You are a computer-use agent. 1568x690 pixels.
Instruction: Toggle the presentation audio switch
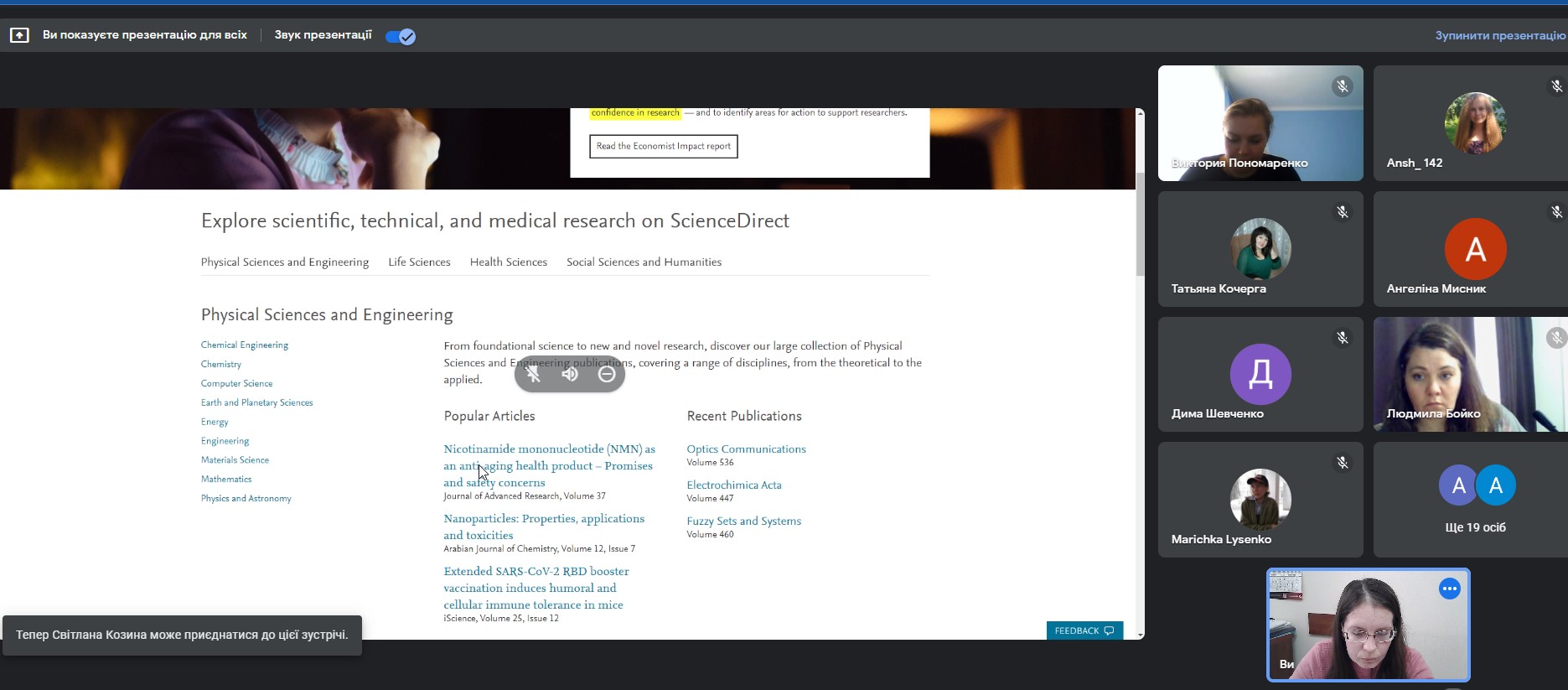pos(401,36)
